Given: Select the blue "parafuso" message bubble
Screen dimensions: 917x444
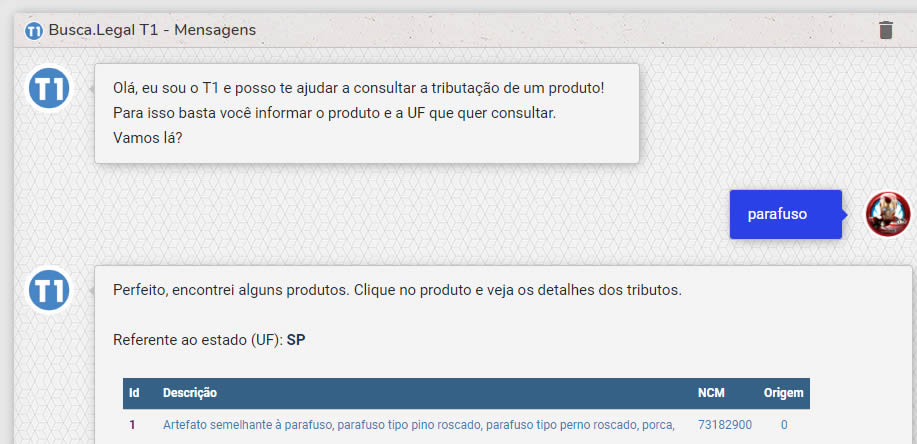Looking at the screenshot, I should pyautogui.click(x=785, y=214).
